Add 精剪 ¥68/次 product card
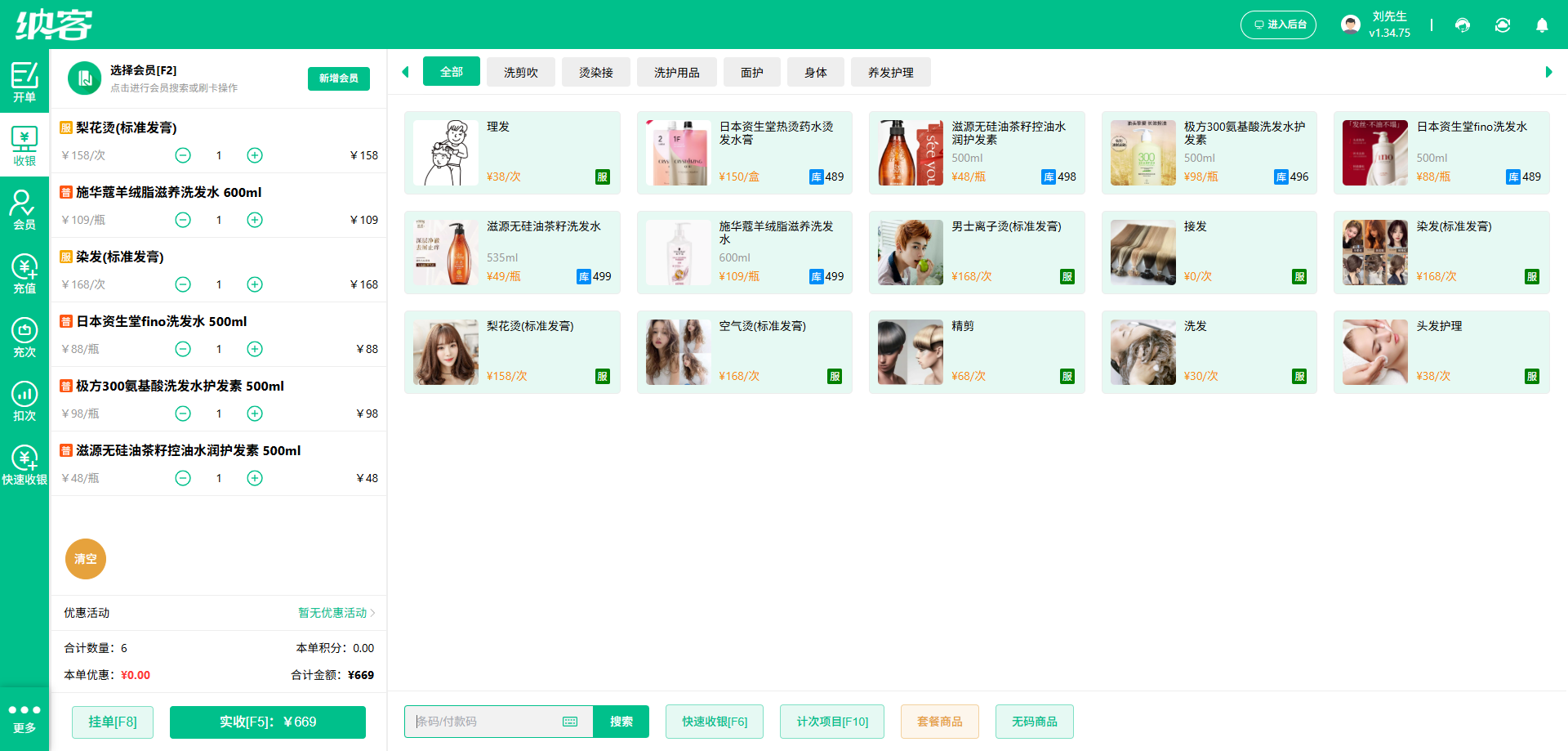The image size is (1568, 751). (x=977, y=352)
